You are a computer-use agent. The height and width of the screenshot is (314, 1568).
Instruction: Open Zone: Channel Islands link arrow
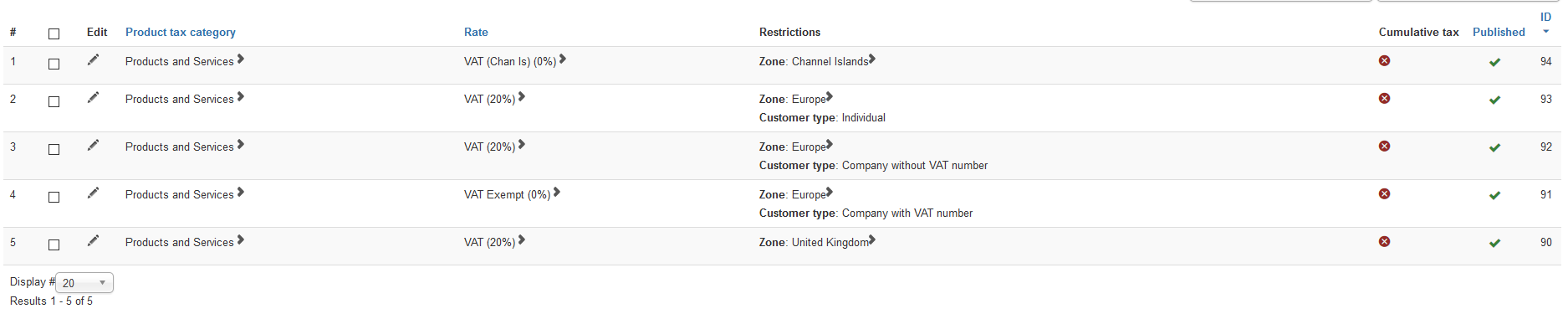tap(872, 59)
